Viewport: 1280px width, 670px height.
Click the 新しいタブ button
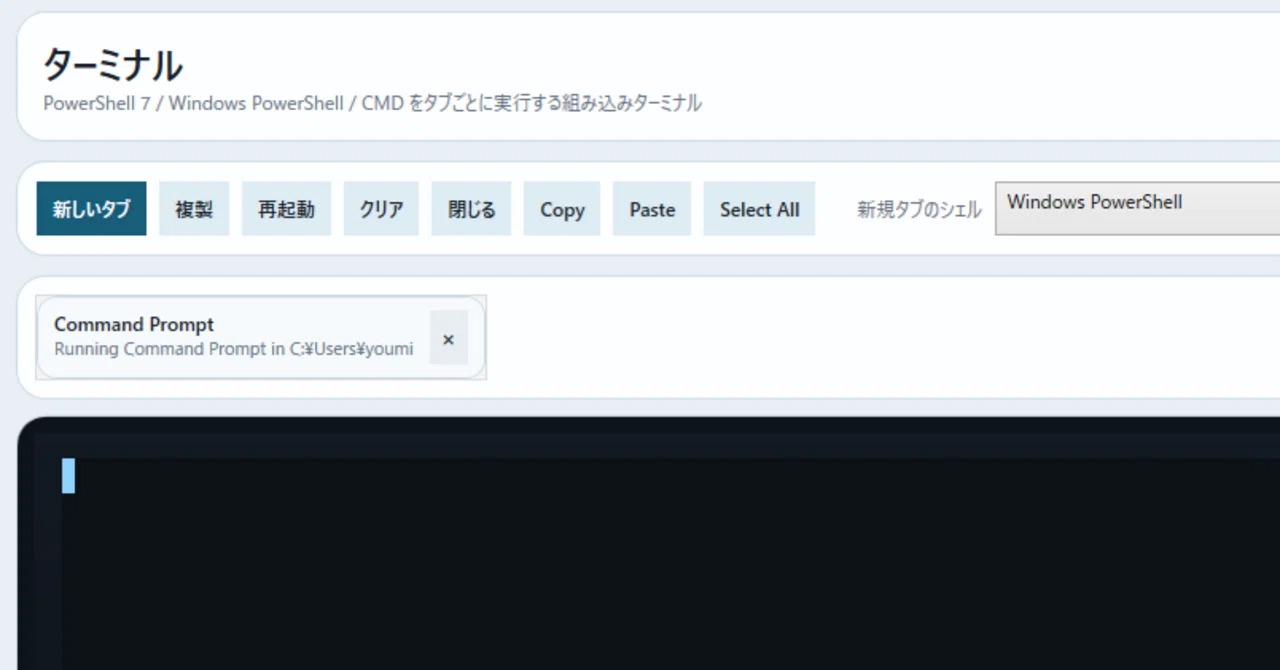pos(91,209)
